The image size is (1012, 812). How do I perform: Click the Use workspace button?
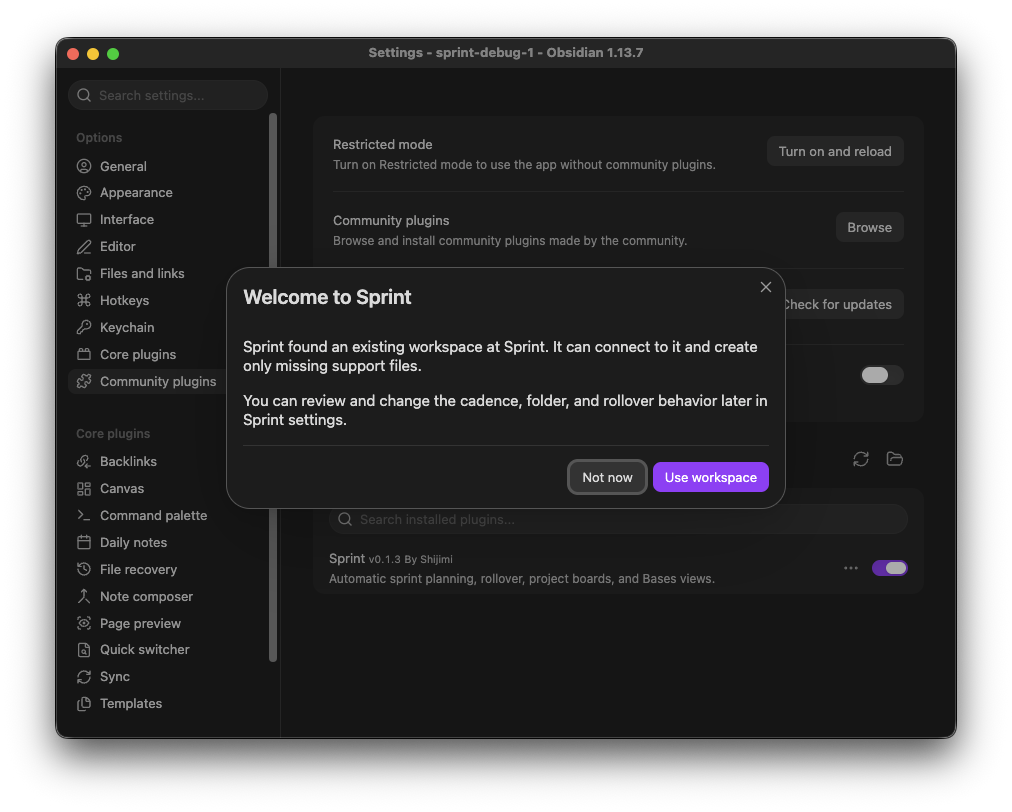(711, 477)
